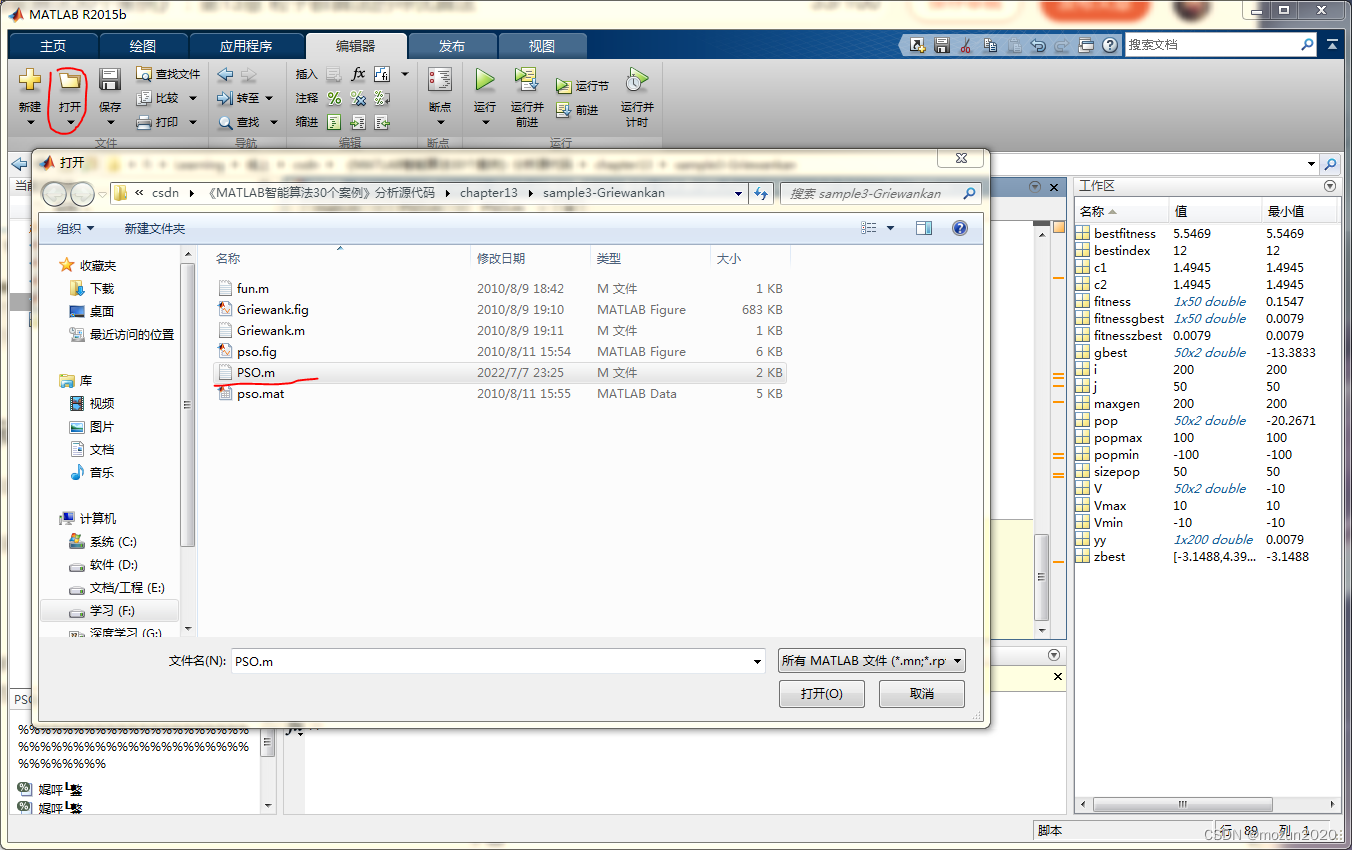Switch to the View (视图) tab
The image size is (1352, 850).
coord(542,46)
